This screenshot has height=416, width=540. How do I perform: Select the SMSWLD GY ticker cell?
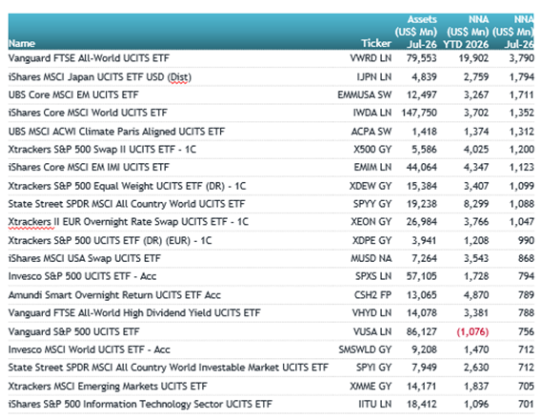point(365,350)
